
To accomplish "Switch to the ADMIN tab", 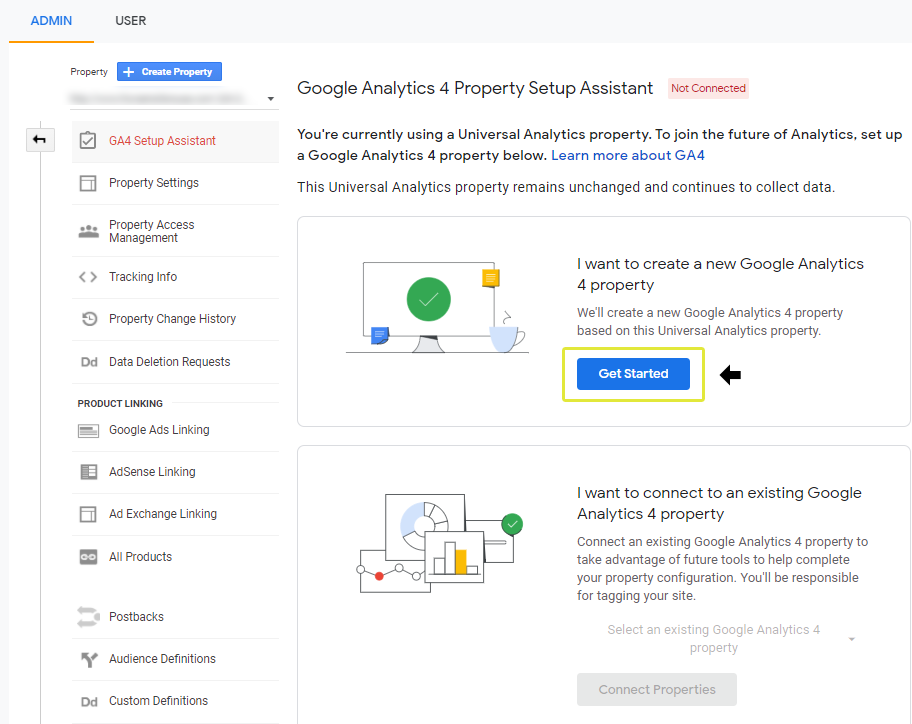I will coord(51,21).
